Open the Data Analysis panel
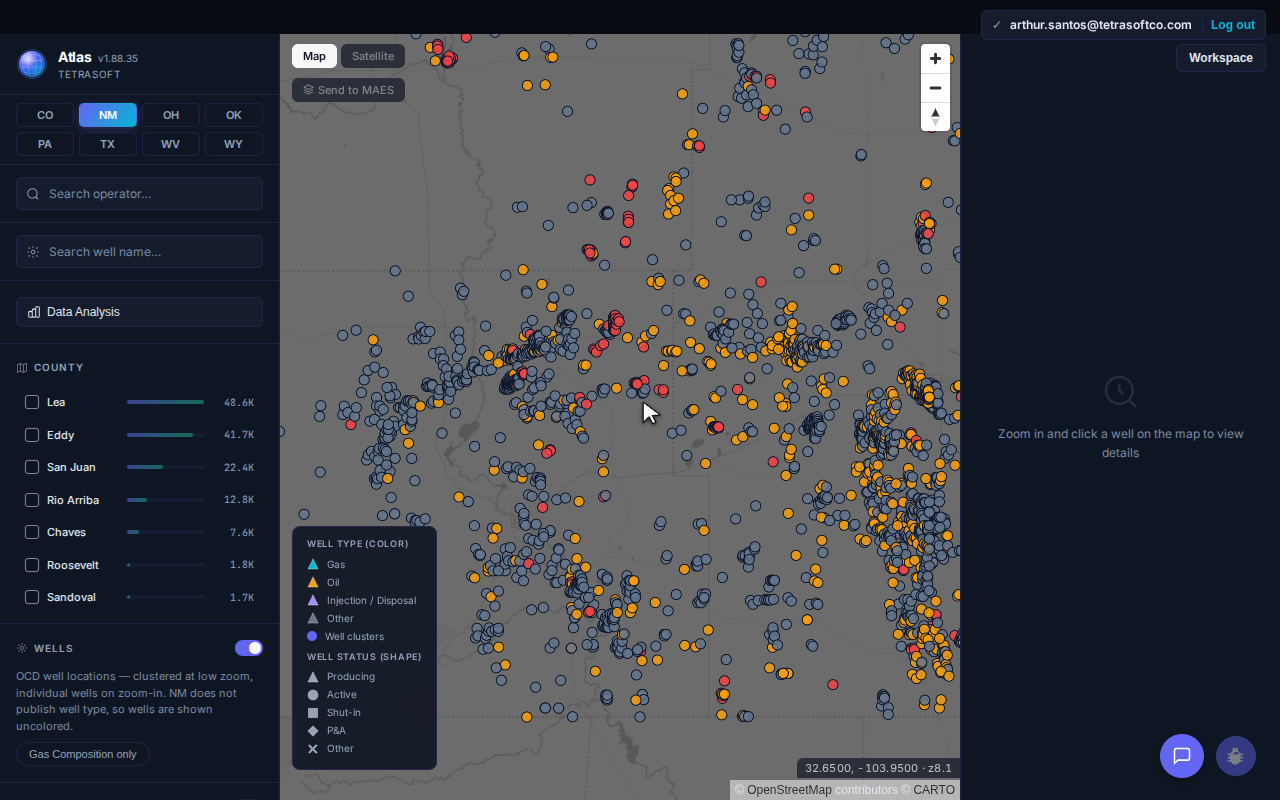This screenshot has height=800, width=1280. [x=139, y=312]
